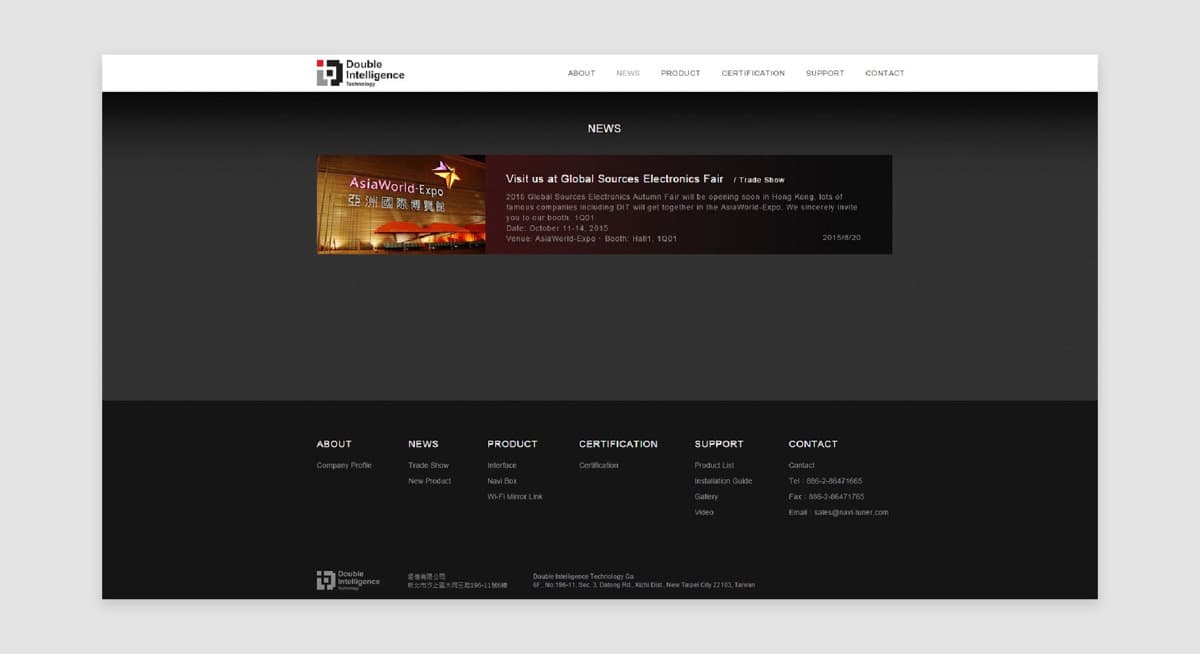1200x654 pixels.
Task: Click the PRODUCT heading in footer
Action: pos(512,444)
